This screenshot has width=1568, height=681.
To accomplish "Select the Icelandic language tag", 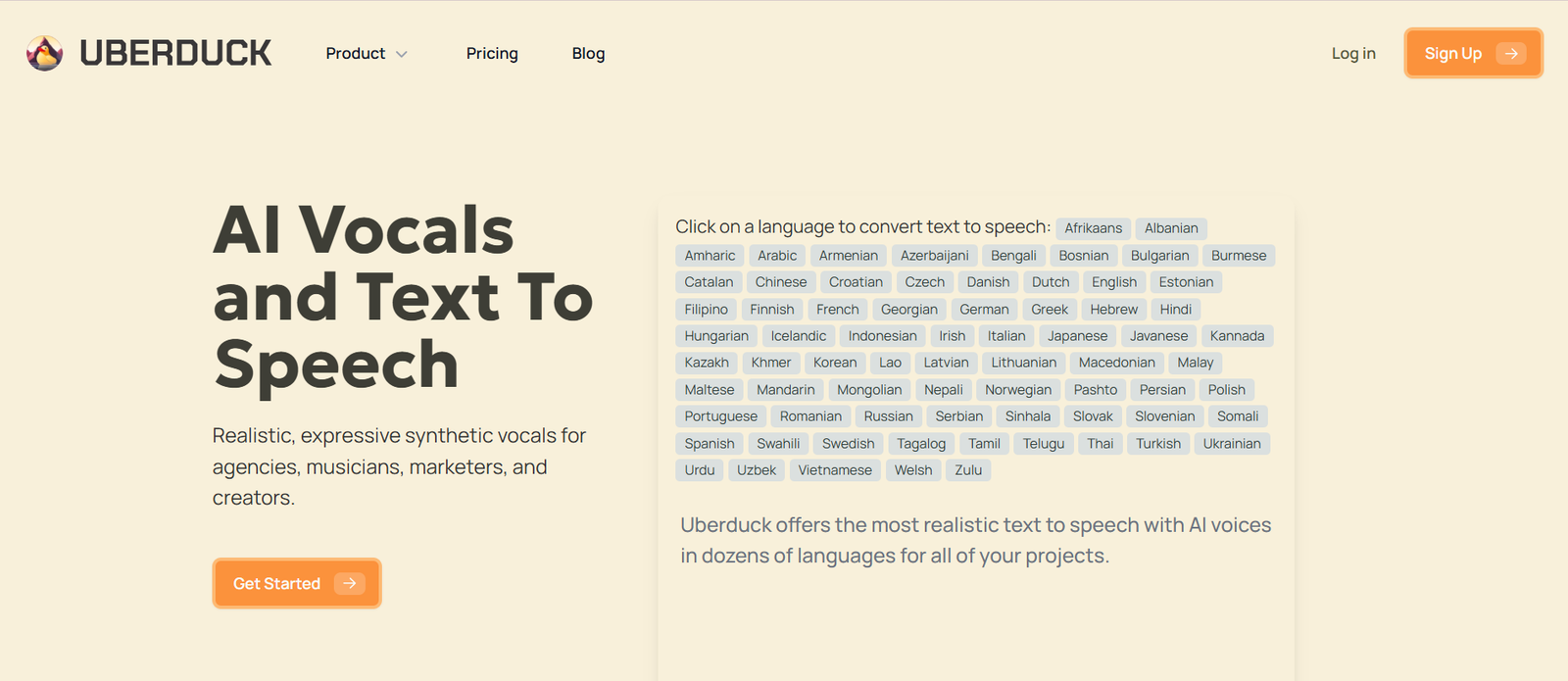I will coord(798,336).
